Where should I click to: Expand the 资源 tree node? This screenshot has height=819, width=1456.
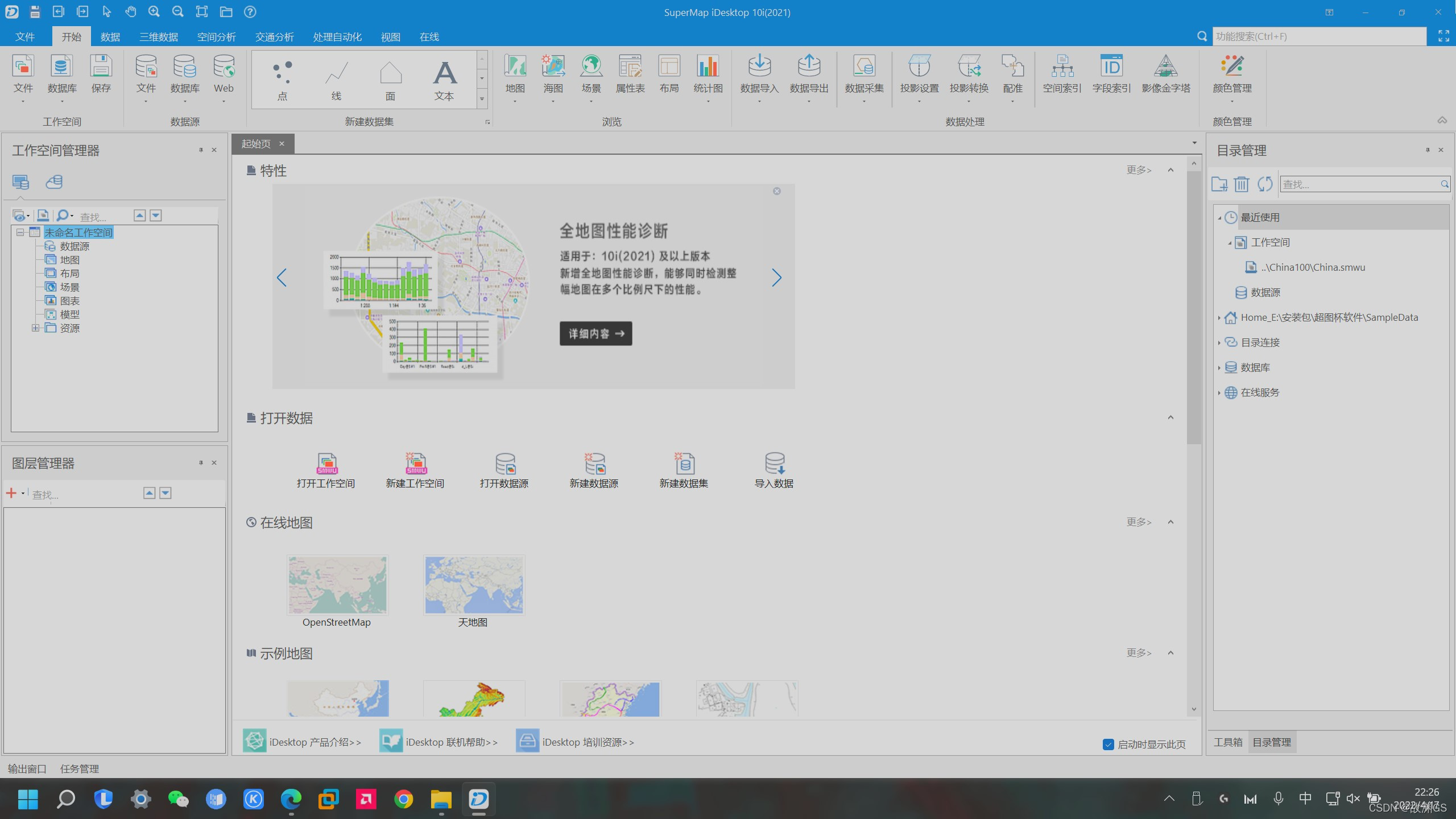pos(35,328)
